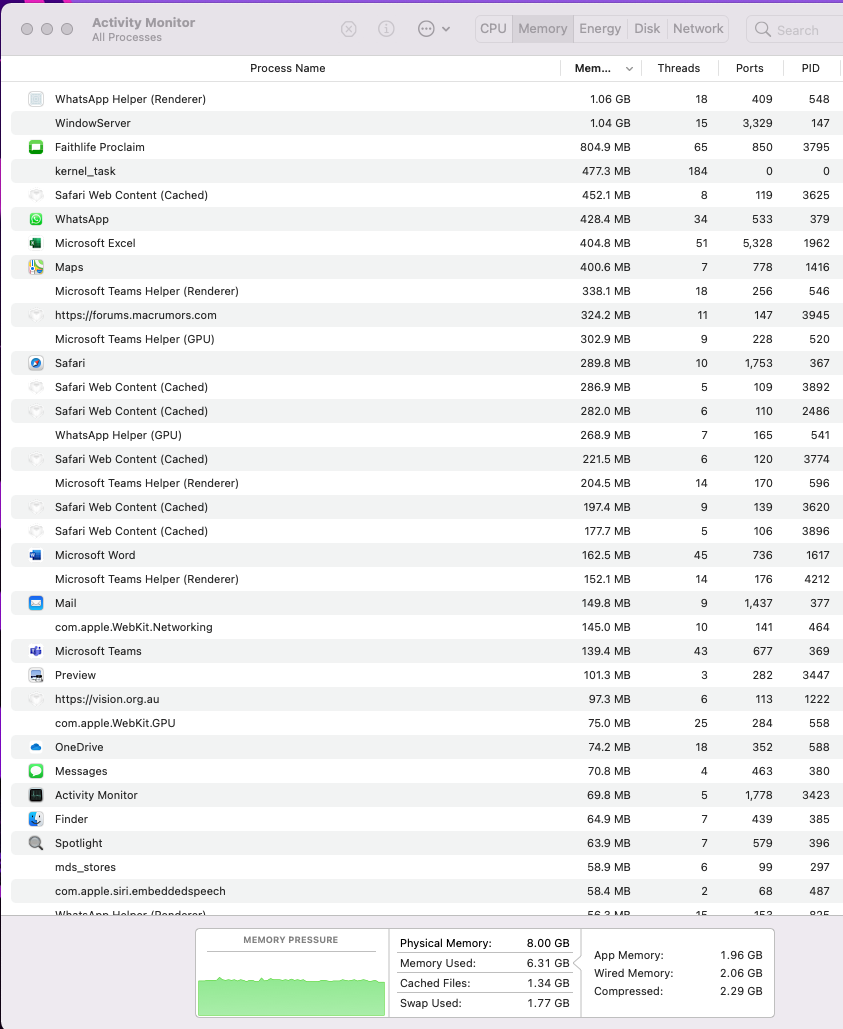
Task: Click the Spotlight magnifier icon
Action: coord(36,843)
